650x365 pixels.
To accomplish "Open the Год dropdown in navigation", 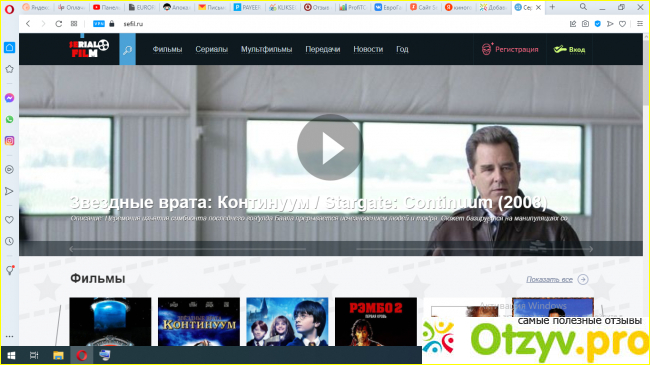I will (x=402, y=49).
